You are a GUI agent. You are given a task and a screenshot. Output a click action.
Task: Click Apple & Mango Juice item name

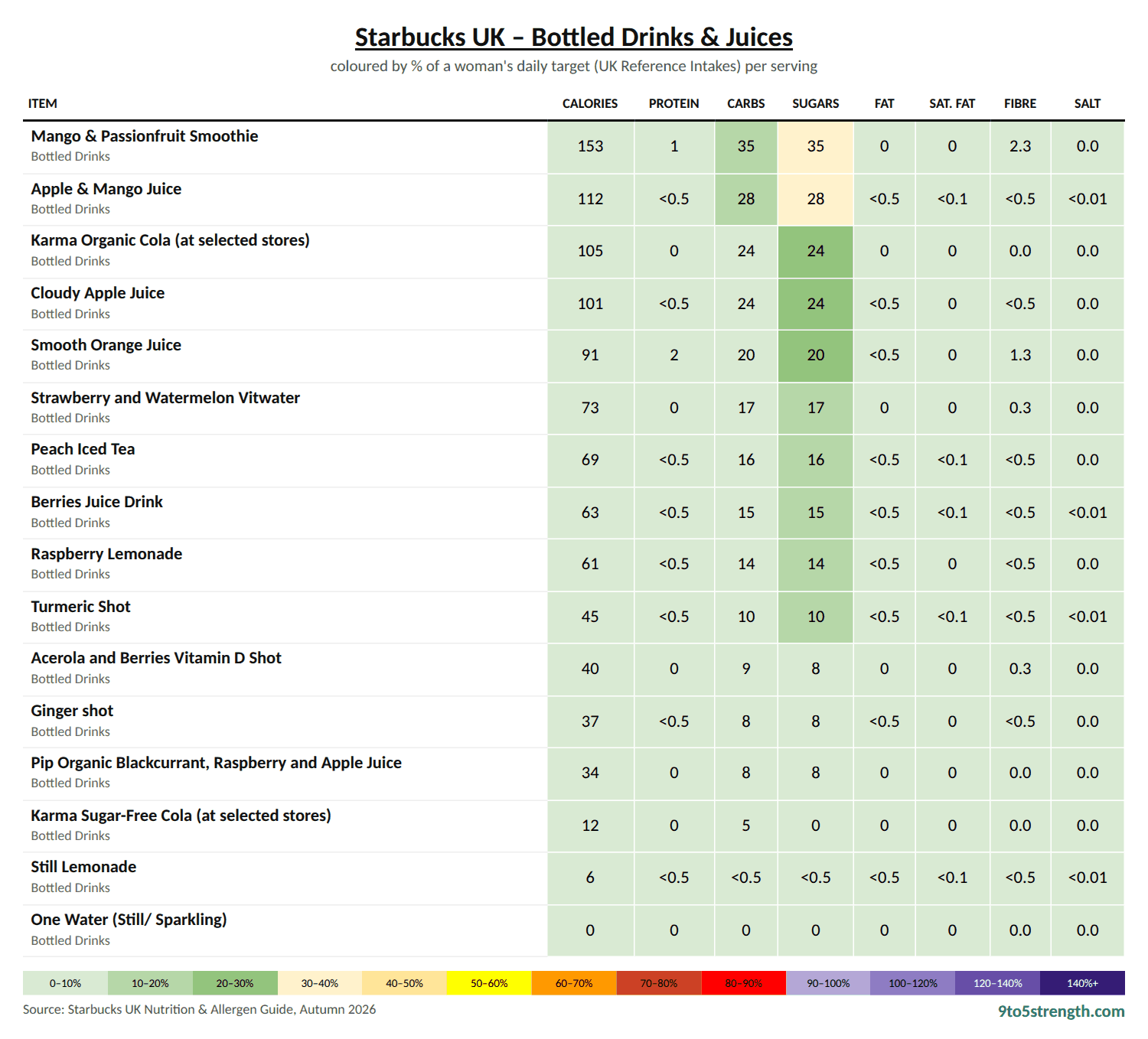point(106,189)
